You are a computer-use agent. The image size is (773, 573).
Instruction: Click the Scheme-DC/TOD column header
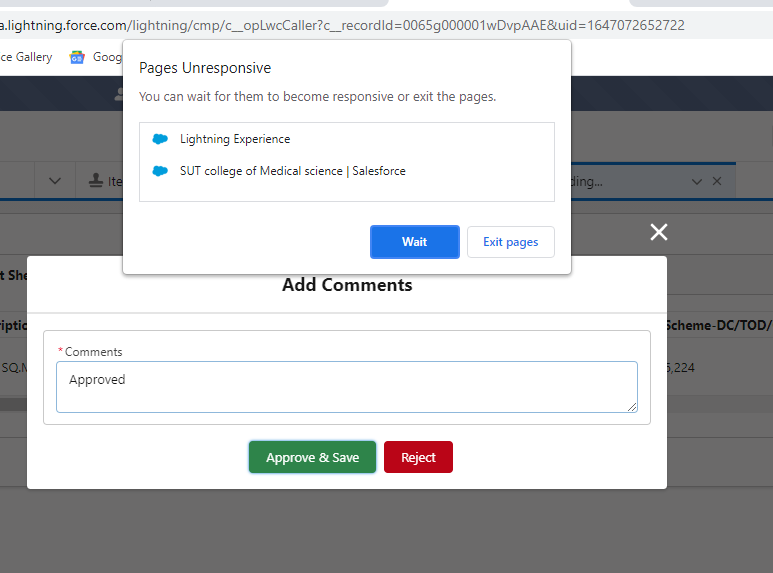tap(719, 325)
